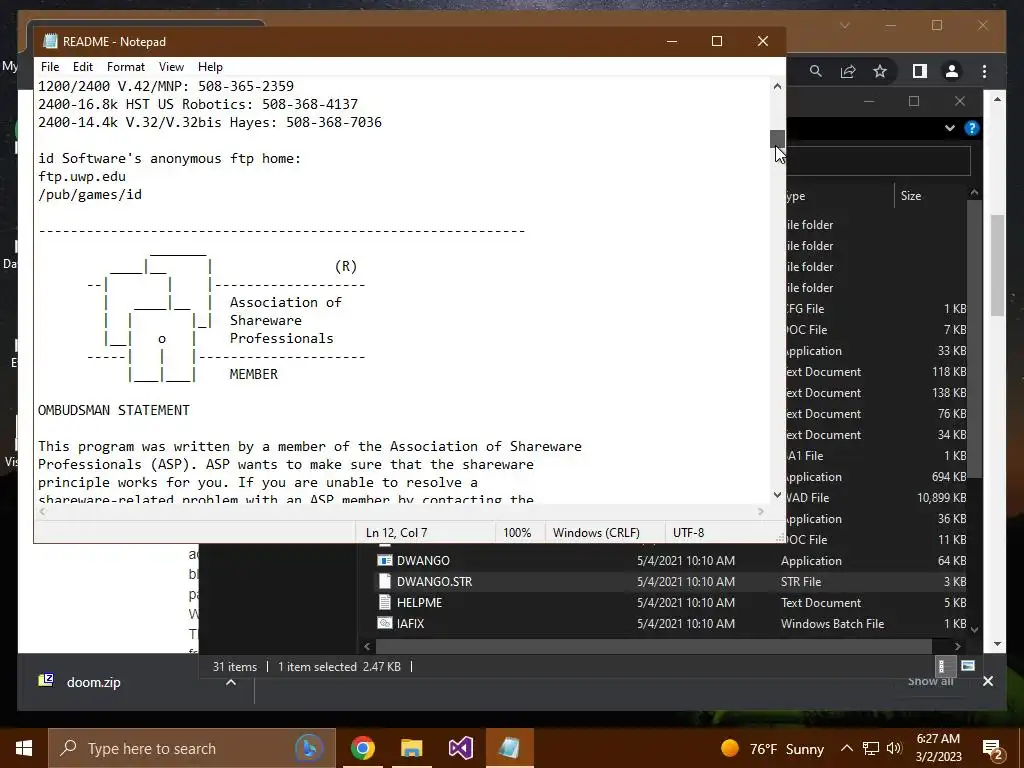Viewport: 1024px width, 768px height.
Task: Show hidden system tray icons
Action: click(846, 748)
